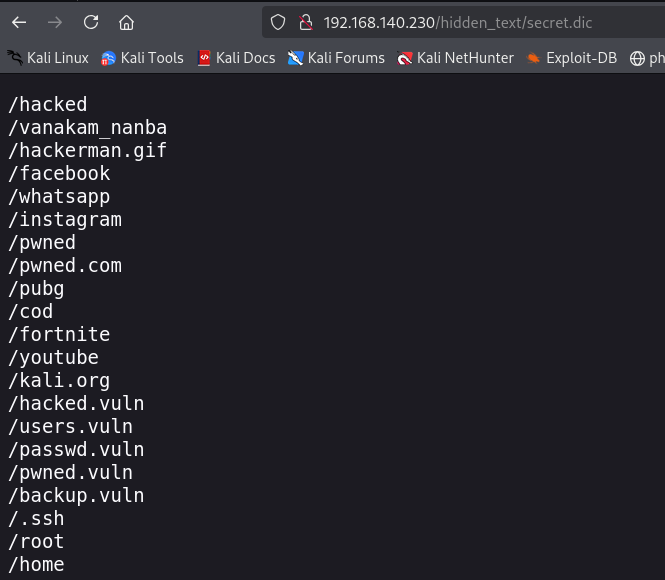665x580 pixels.
Task: Click the /pwned.com text line
Action: pos(65,266)
